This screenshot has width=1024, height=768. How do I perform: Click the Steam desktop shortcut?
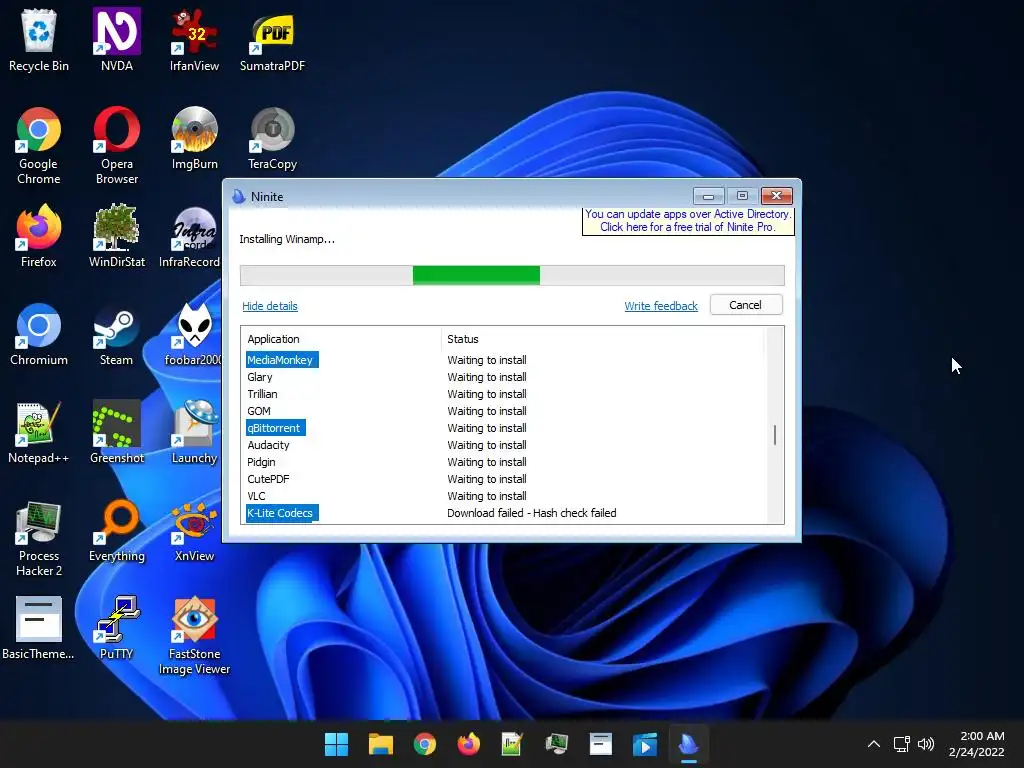pos(116,334)
